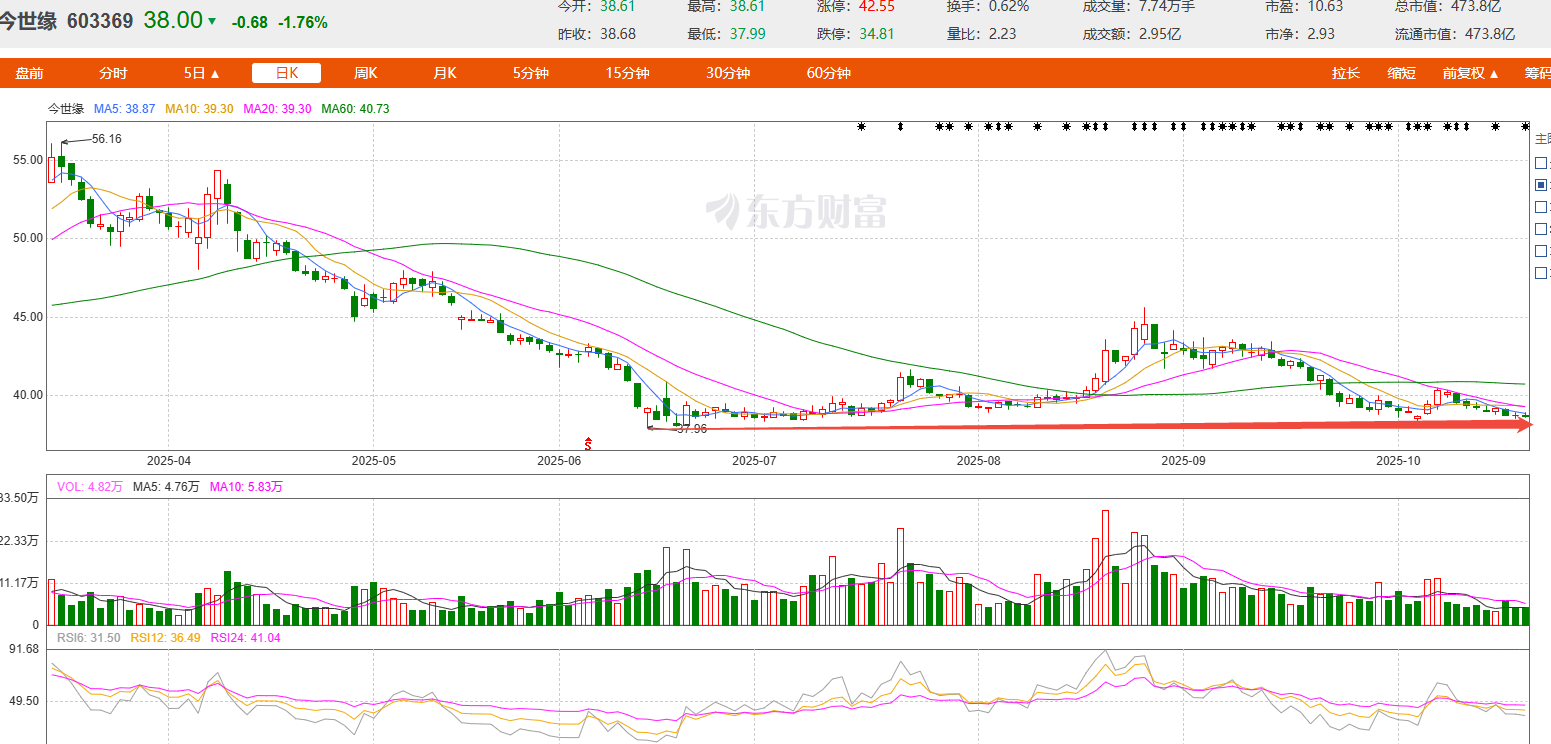This screenshot has height=744, width=1551.
Task: Select the 月K monthly chart tab
Action: click(x=444, y=73)
